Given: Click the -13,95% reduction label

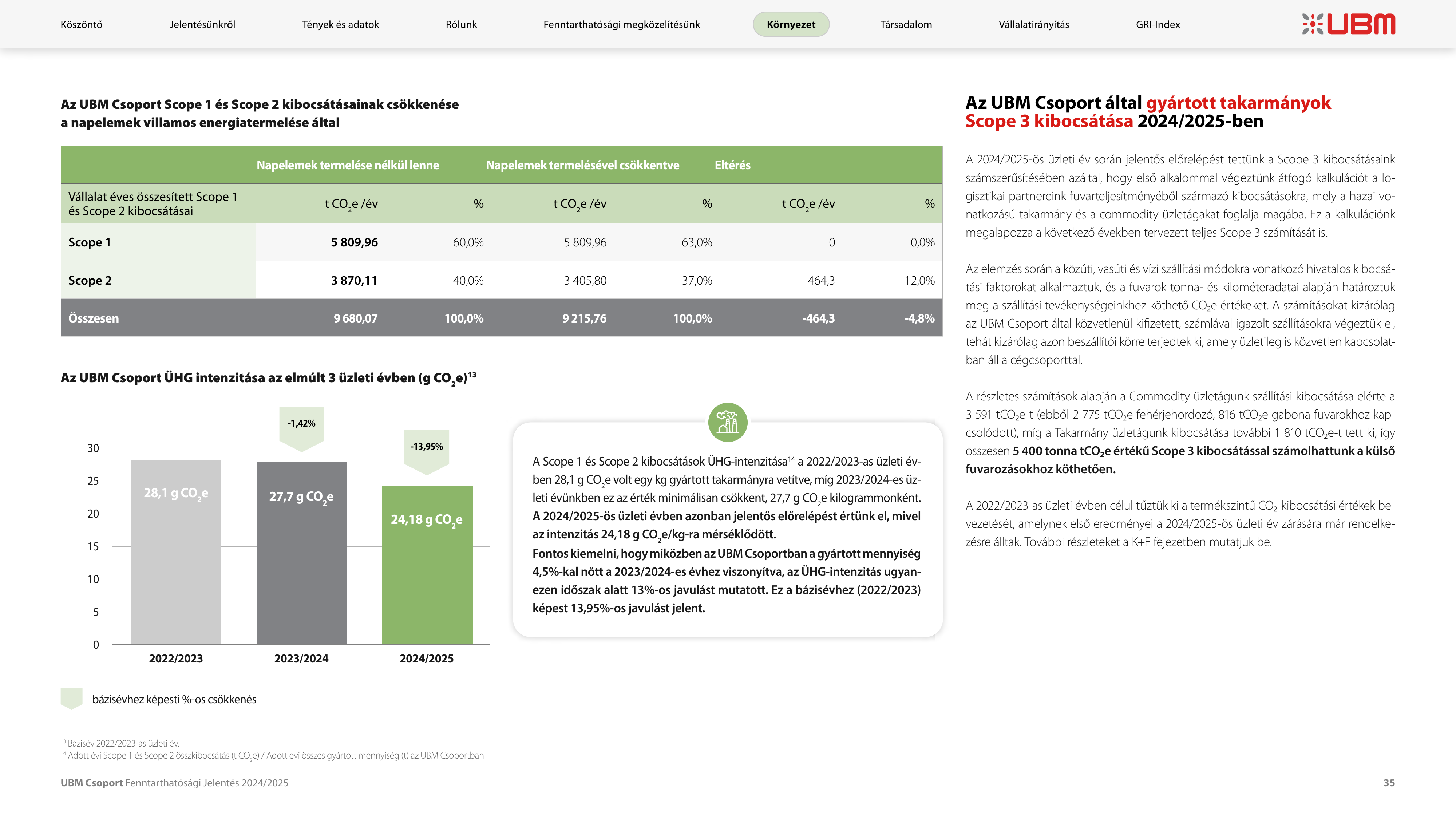Looking at the screenshot, I should coord(427,447).
